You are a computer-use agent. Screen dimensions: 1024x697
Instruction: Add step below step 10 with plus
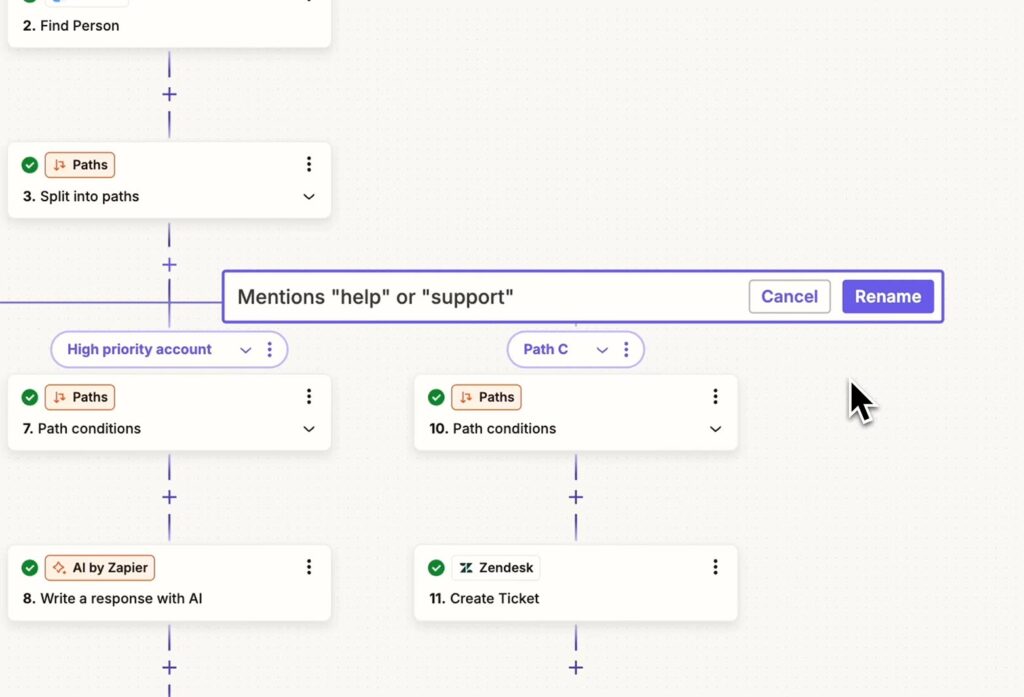tap(575, 497)
